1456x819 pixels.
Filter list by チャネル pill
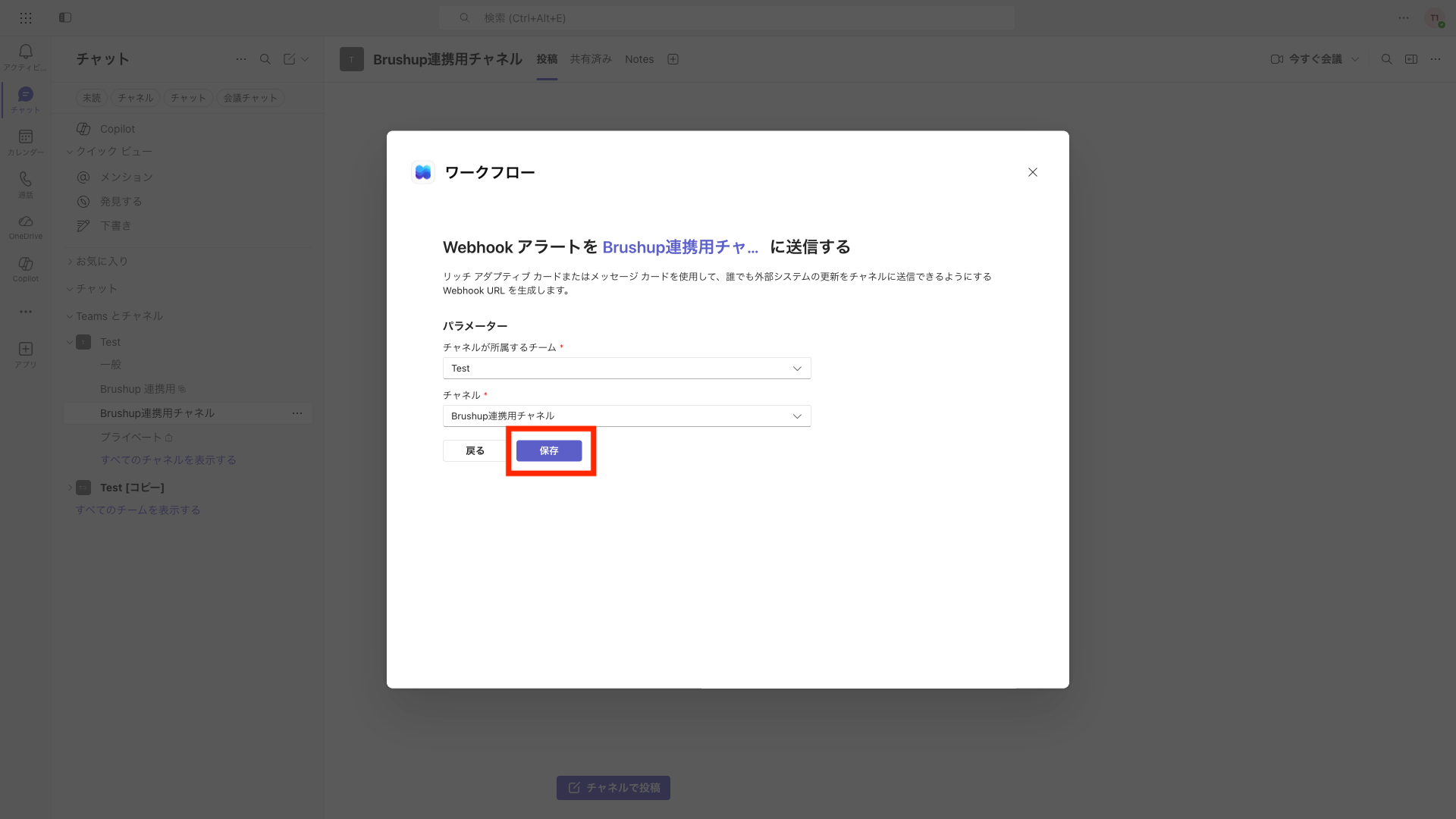coord(136,98)
